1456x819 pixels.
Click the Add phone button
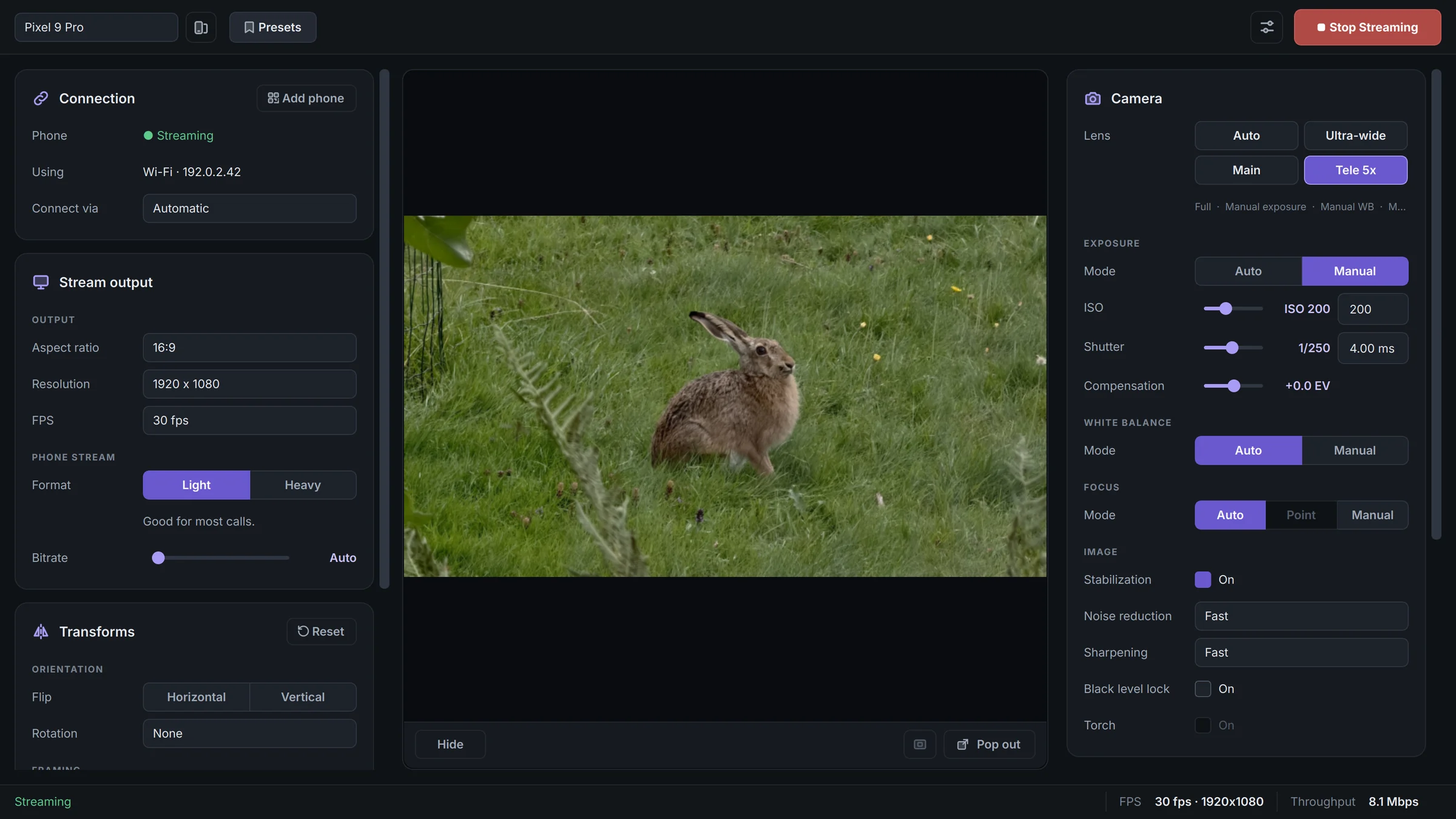click(306, 98)
